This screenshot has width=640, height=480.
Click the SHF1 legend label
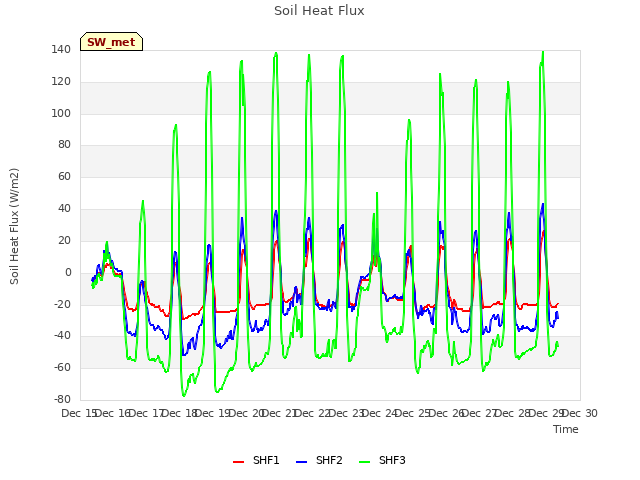tap(266, 460)
